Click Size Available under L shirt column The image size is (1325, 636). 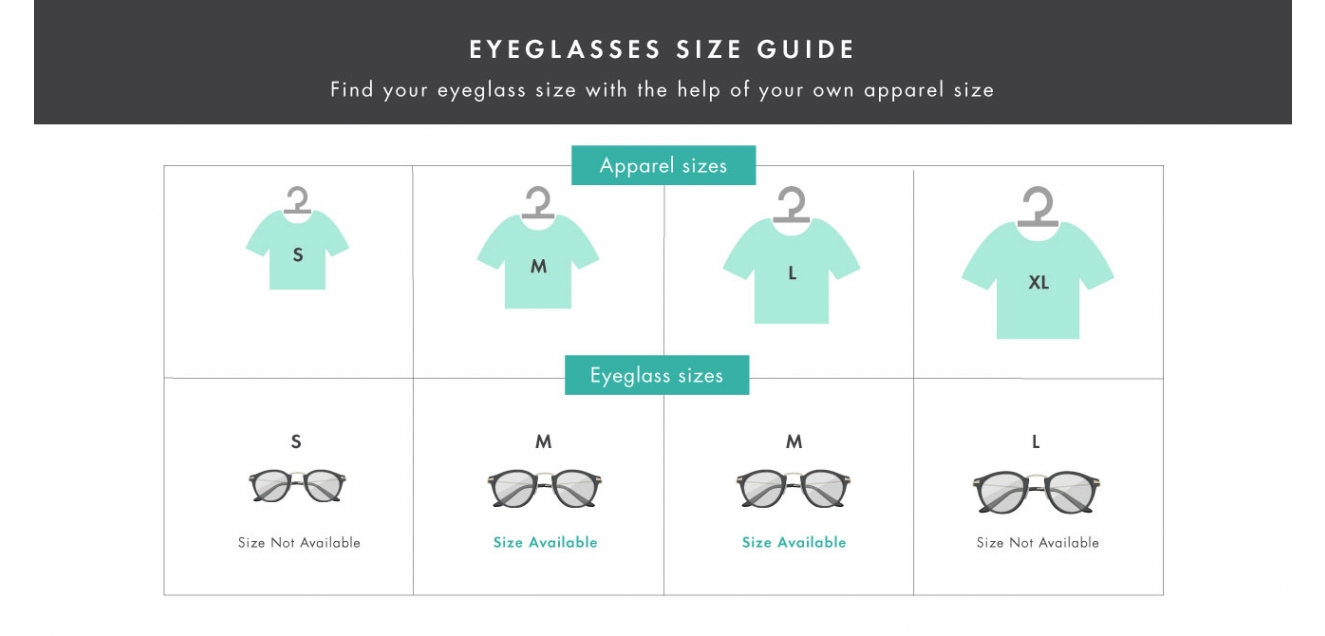794,542
